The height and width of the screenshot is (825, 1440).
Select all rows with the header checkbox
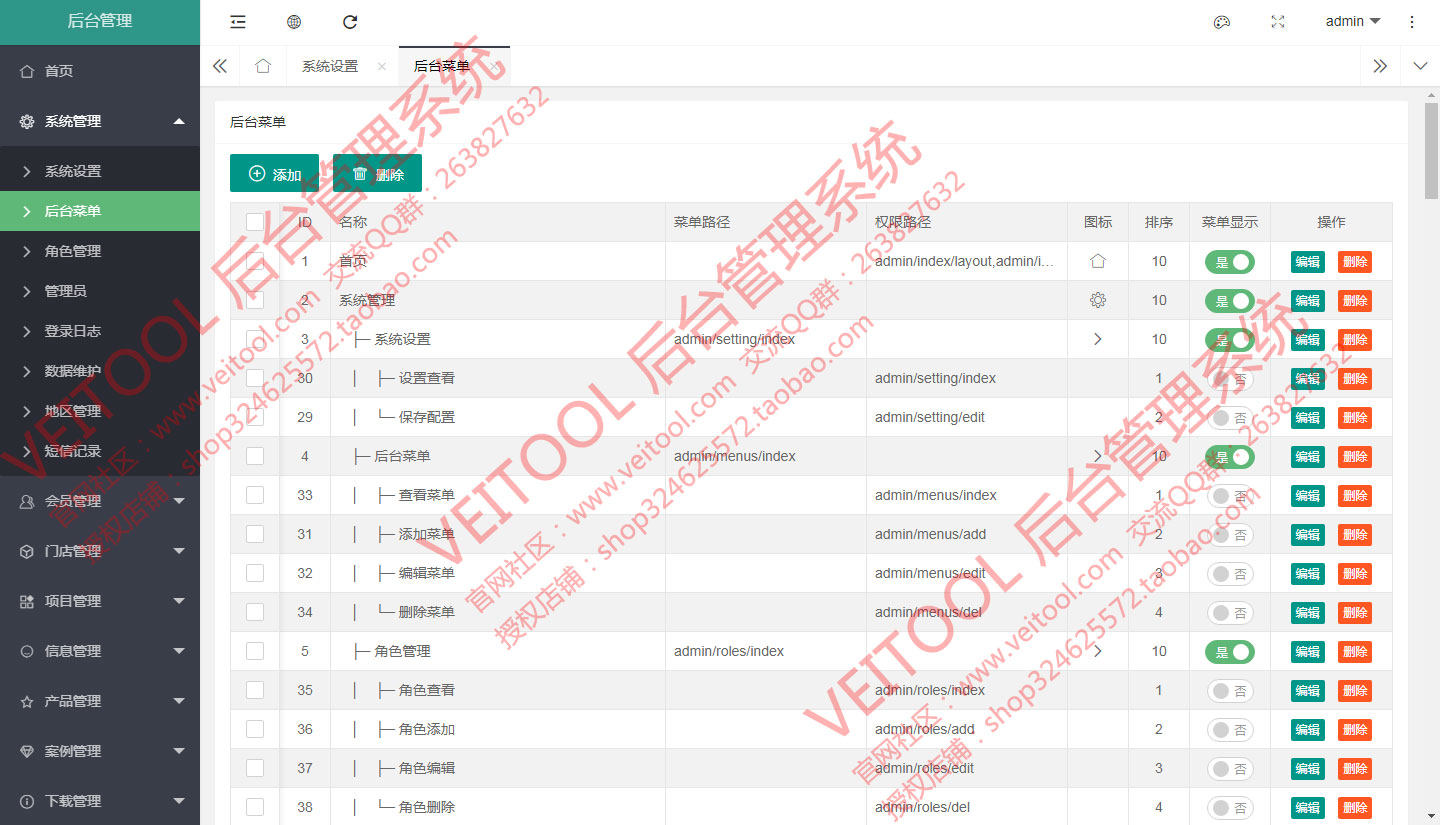[x=255, y=222]
